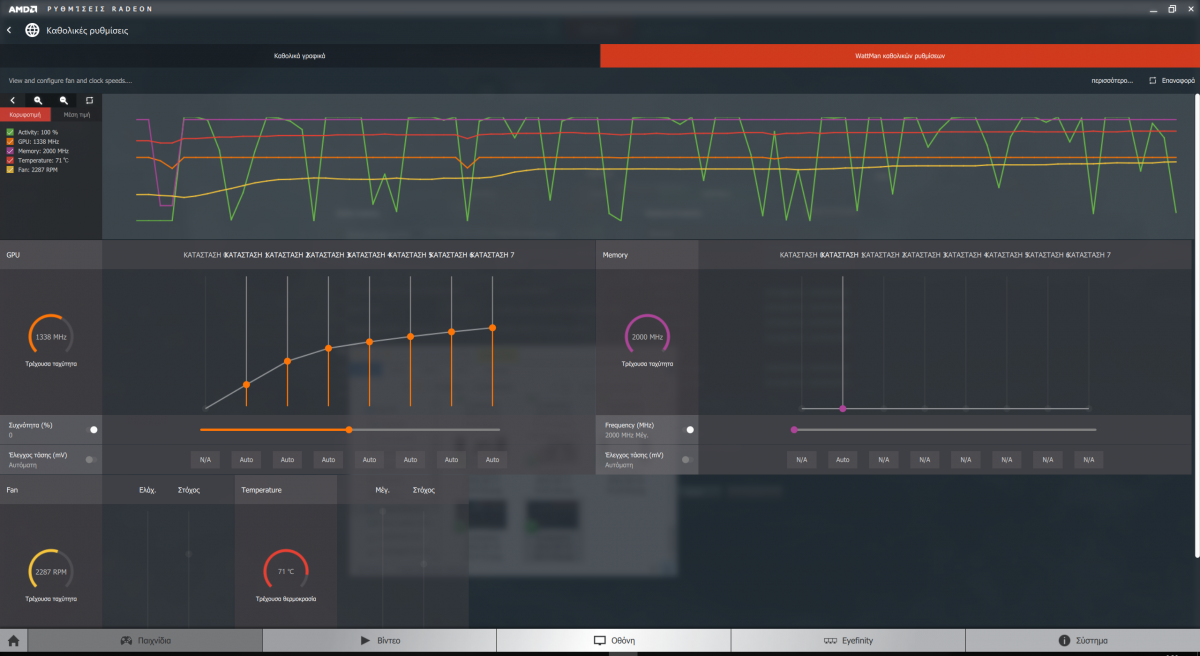This screenshot has width=1200, height=656.
Task: Click the 1338 MHz GPU speed gauge
Action: [x=51, y=337]
